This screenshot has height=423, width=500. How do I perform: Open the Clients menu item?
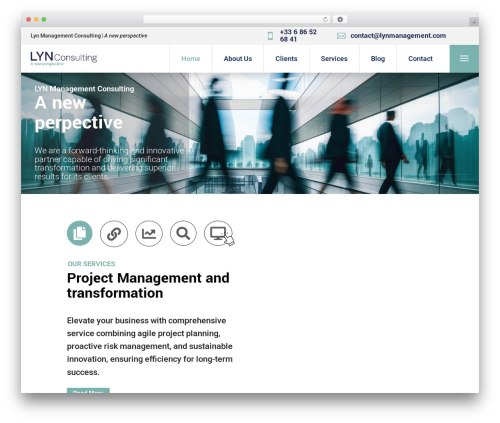[x=286, y=59]
